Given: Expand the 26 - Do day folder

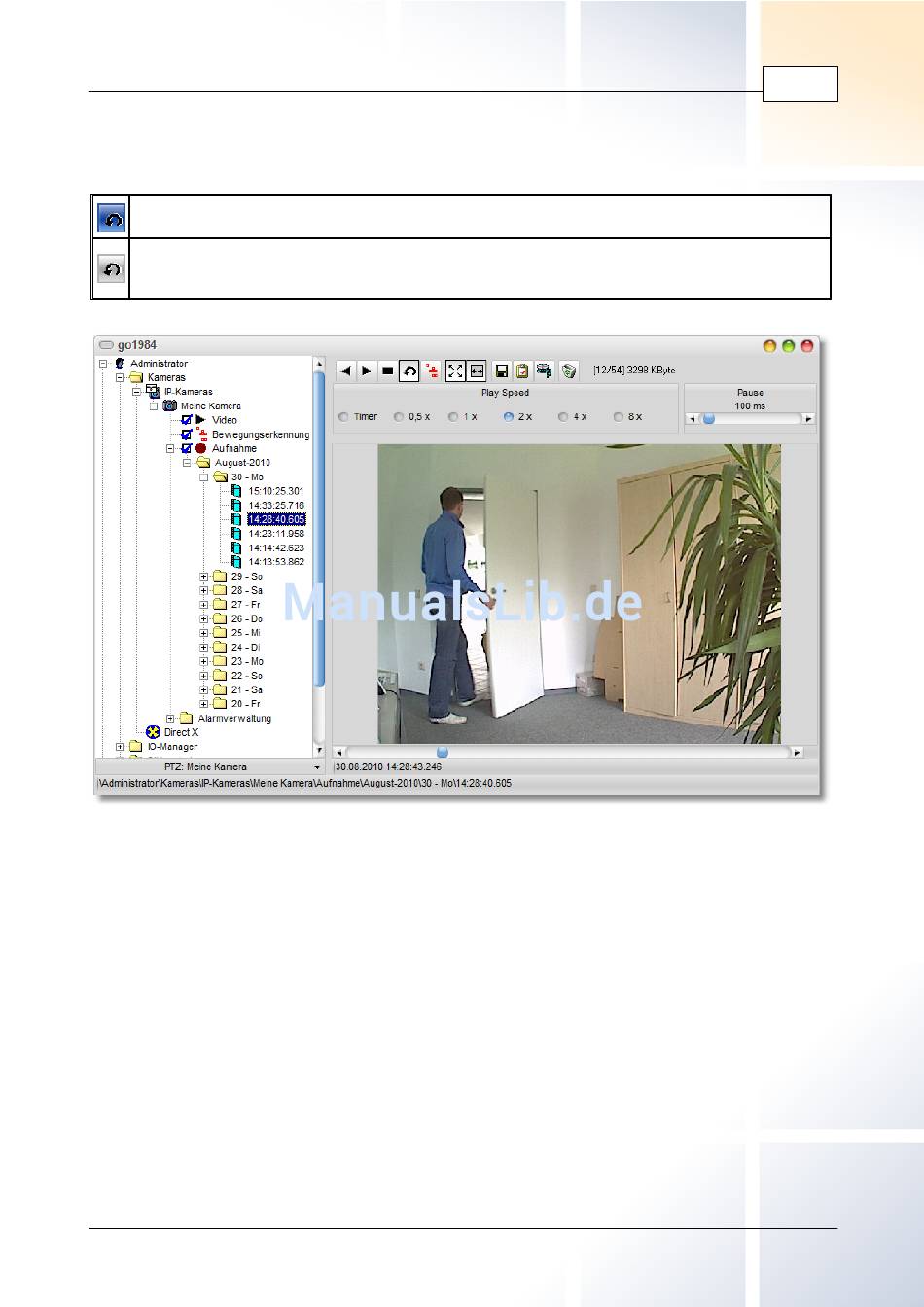Looking at the screenshot, I should 204,618.
